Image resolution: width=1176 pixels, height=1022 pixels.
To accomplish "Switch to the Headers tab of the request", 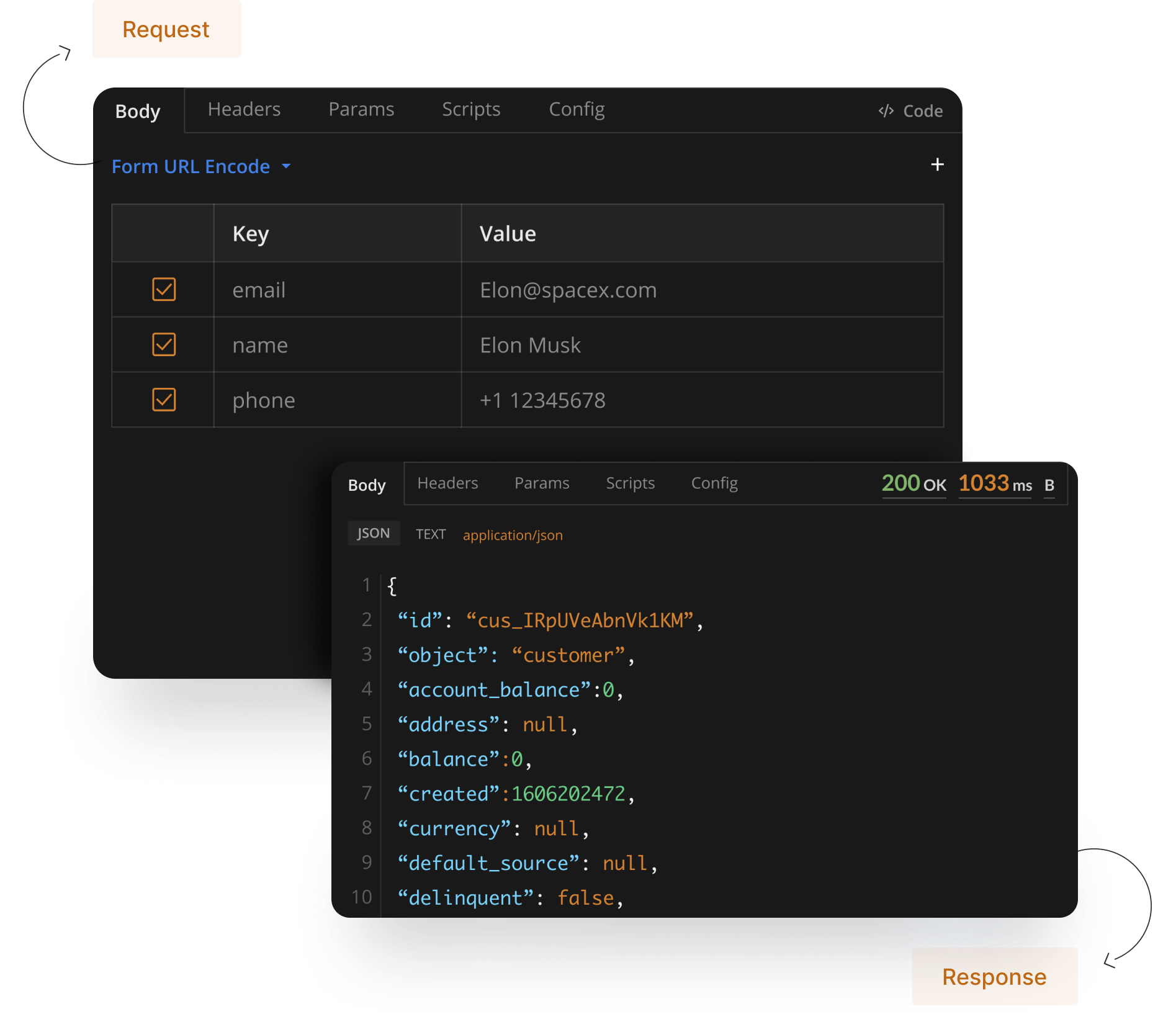I will 244,109.
